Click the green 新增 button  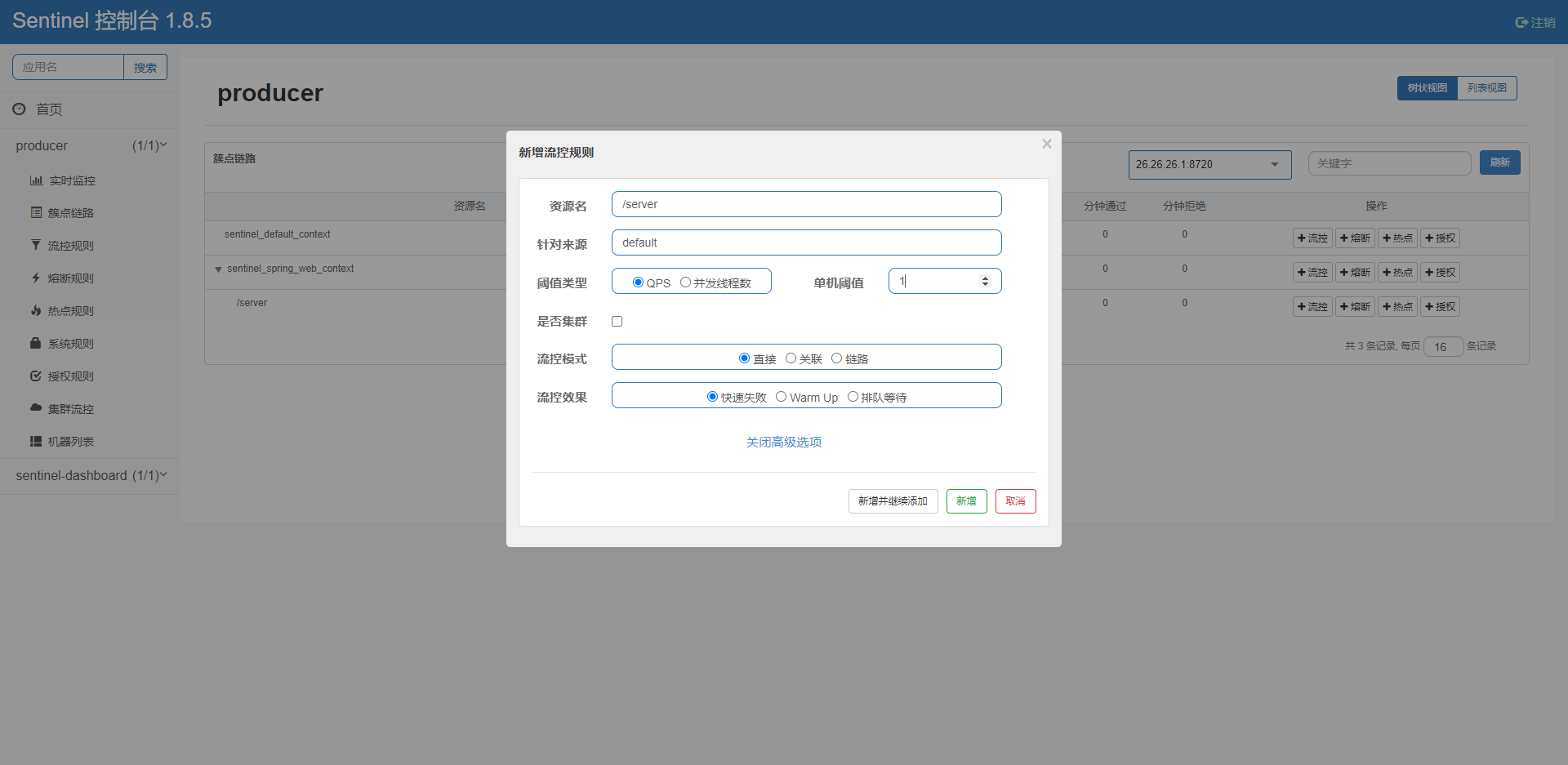tap(967, 501)
